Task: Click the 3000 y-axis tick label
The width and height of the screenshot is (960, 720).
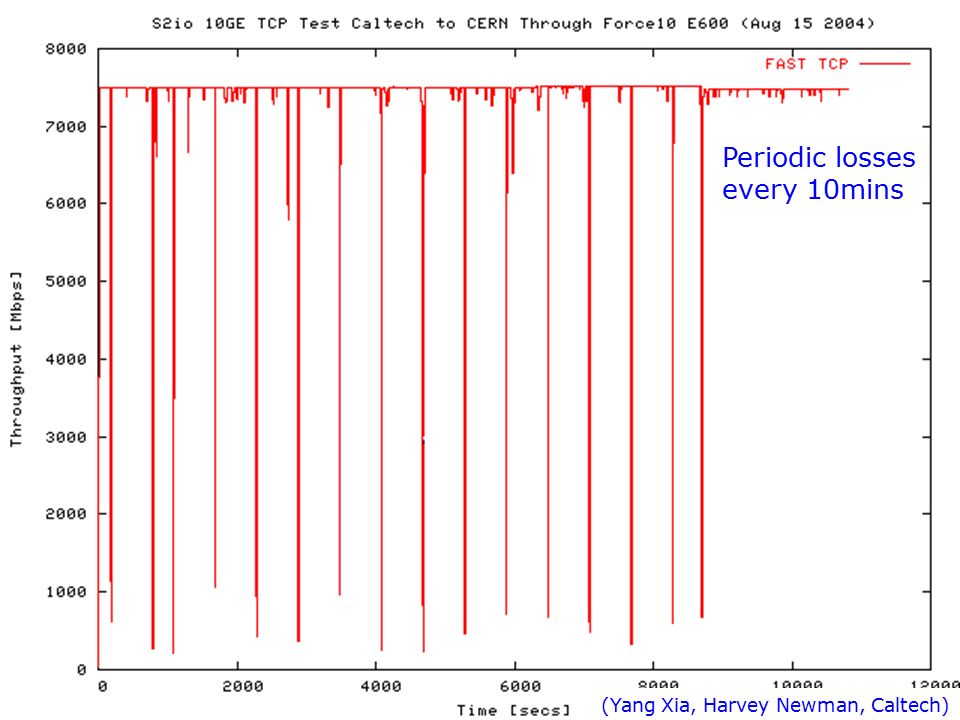Action: tap(66, 437)
